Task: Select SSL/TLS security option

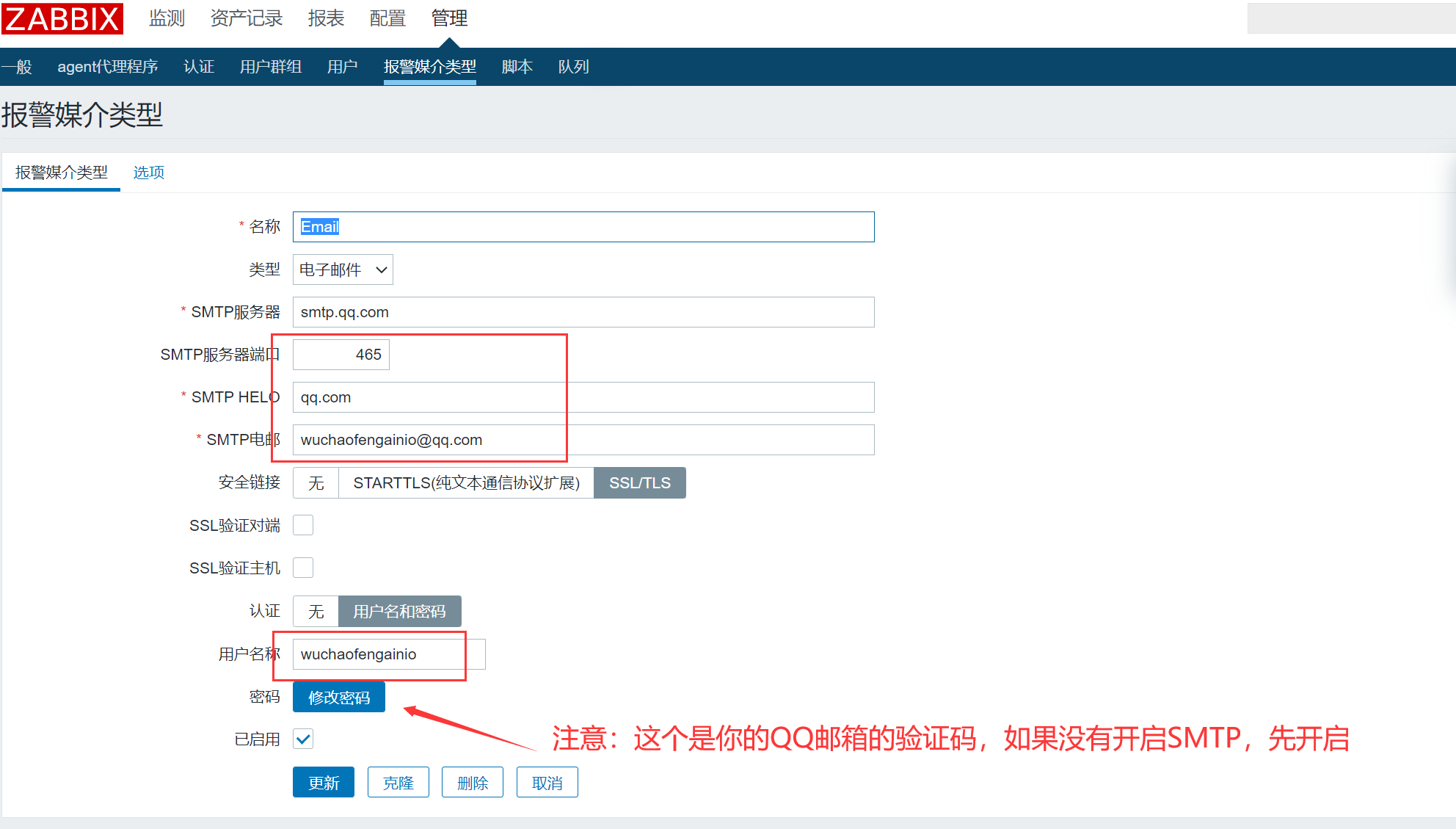Action: [x=640, y=483]
